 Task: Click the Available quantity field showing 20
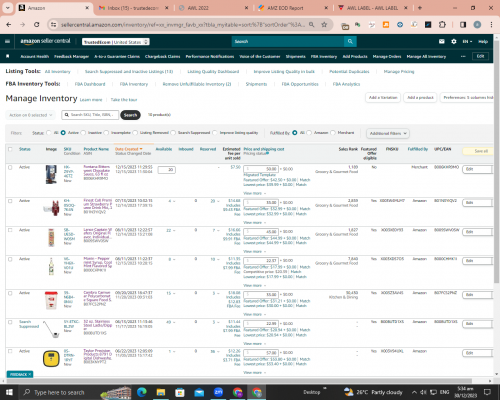[167, 170]
